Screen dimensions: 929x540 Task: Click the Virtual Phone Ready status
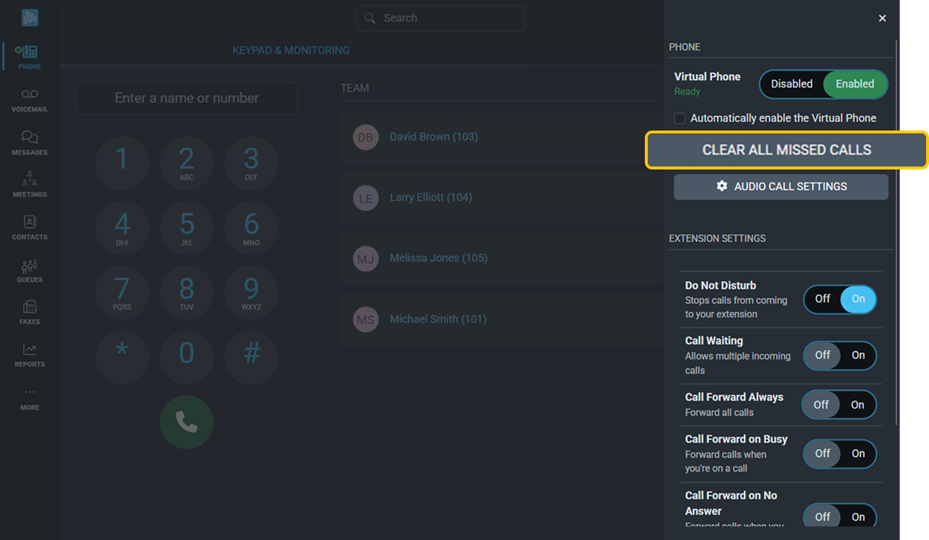(687, 92)
